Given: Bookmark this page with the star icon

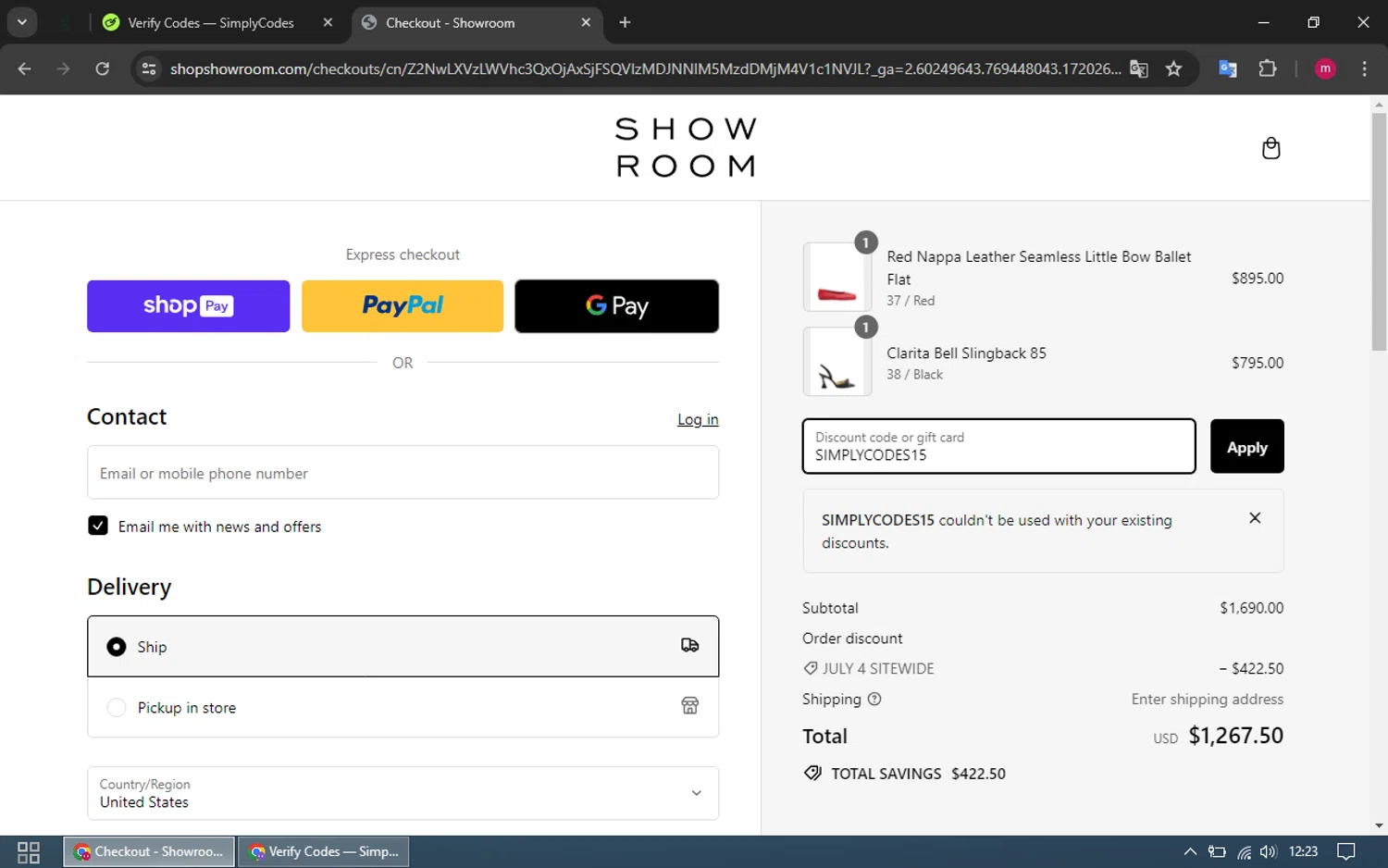Looking at the screenshot, I should click(1173, 69).
